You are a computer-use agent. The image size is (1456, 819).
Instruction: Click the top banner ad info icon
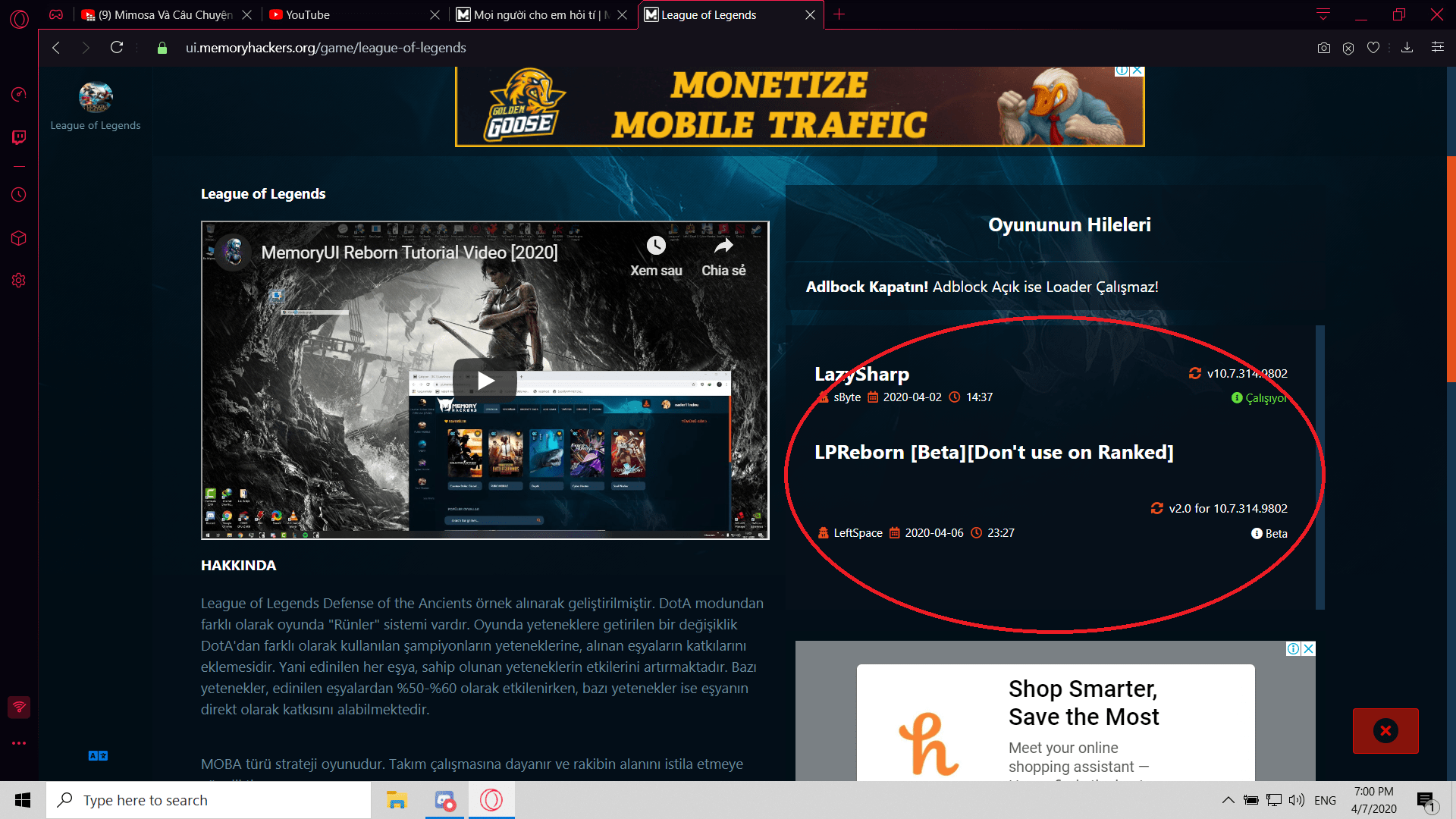(x=1122, y=71)
